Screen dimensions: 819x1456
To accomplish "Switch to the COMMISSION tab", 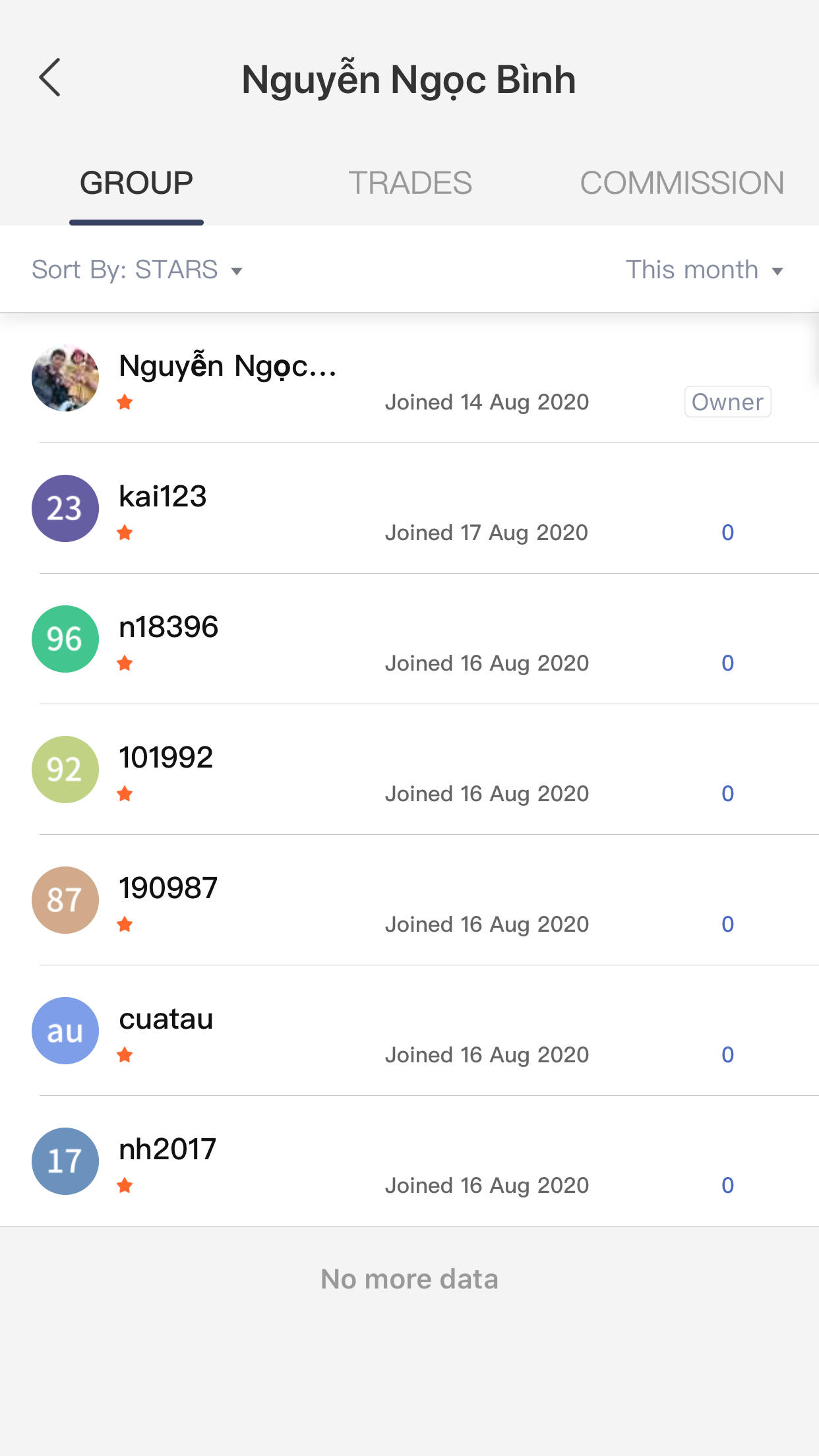I will click(682, 183).
